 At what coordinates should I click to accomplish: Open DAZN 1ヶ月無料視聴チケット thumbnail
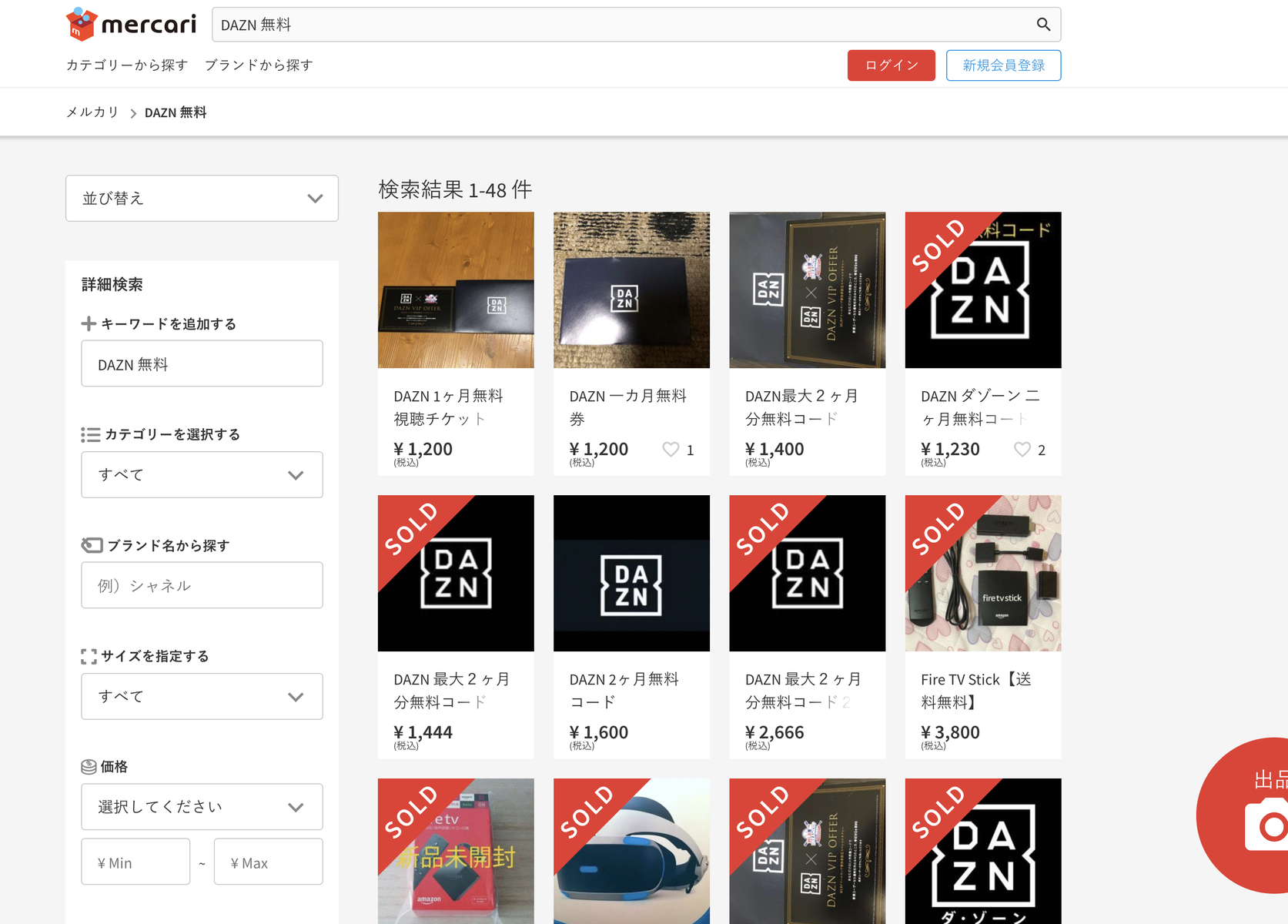coord(456,290)
